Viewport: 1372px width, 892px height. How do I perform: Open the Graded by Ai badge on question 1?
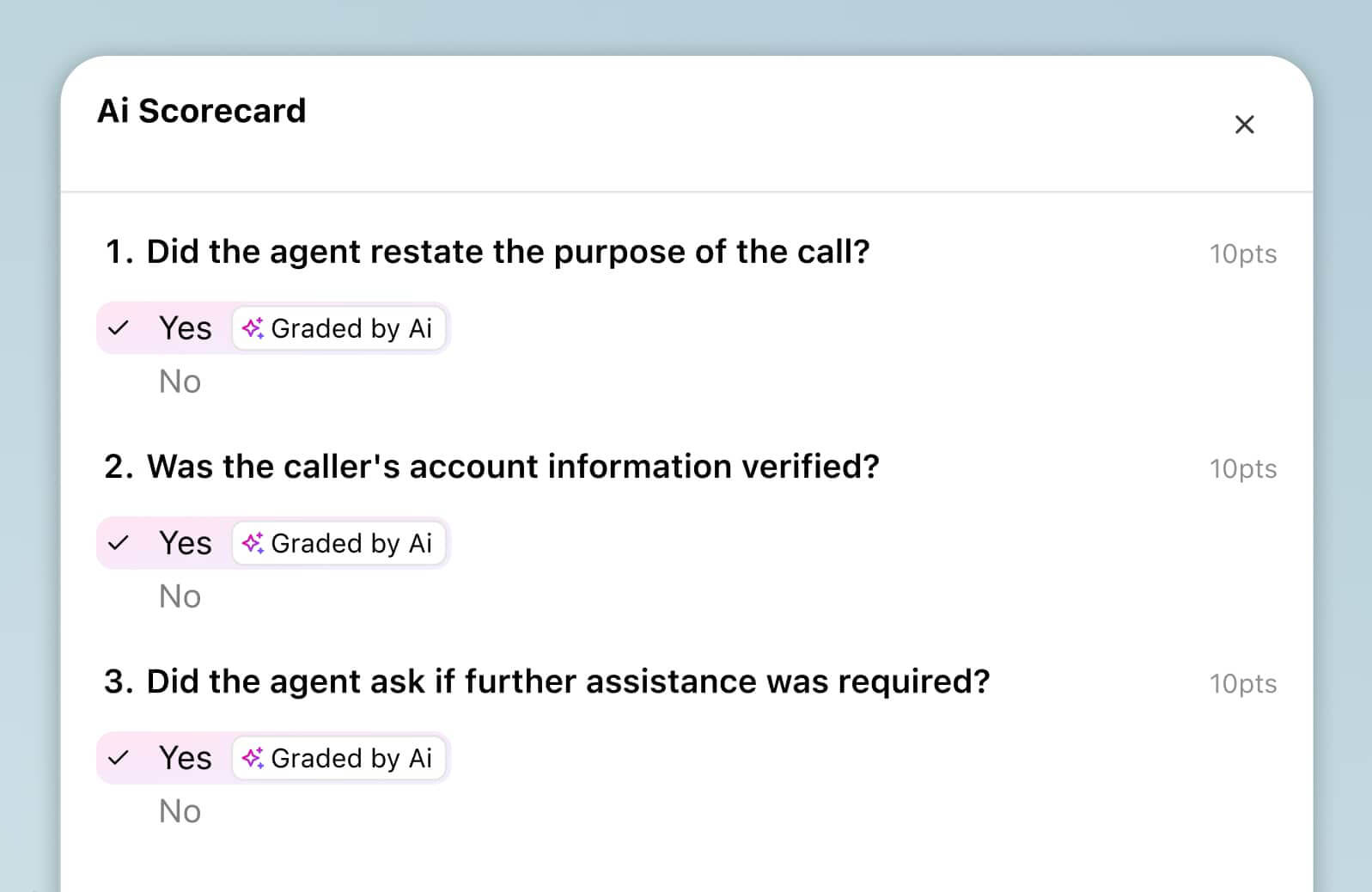338,328
